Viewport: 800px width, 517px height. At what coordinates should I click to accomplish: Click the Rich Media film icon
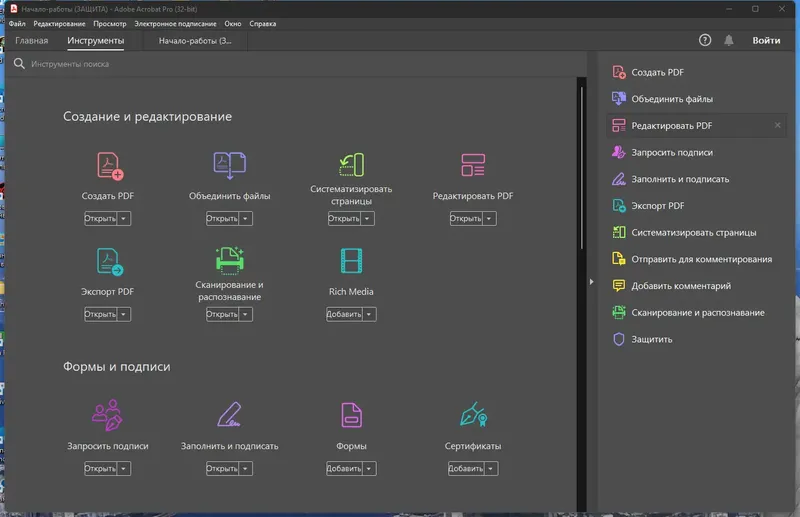(x=352, y=261)
